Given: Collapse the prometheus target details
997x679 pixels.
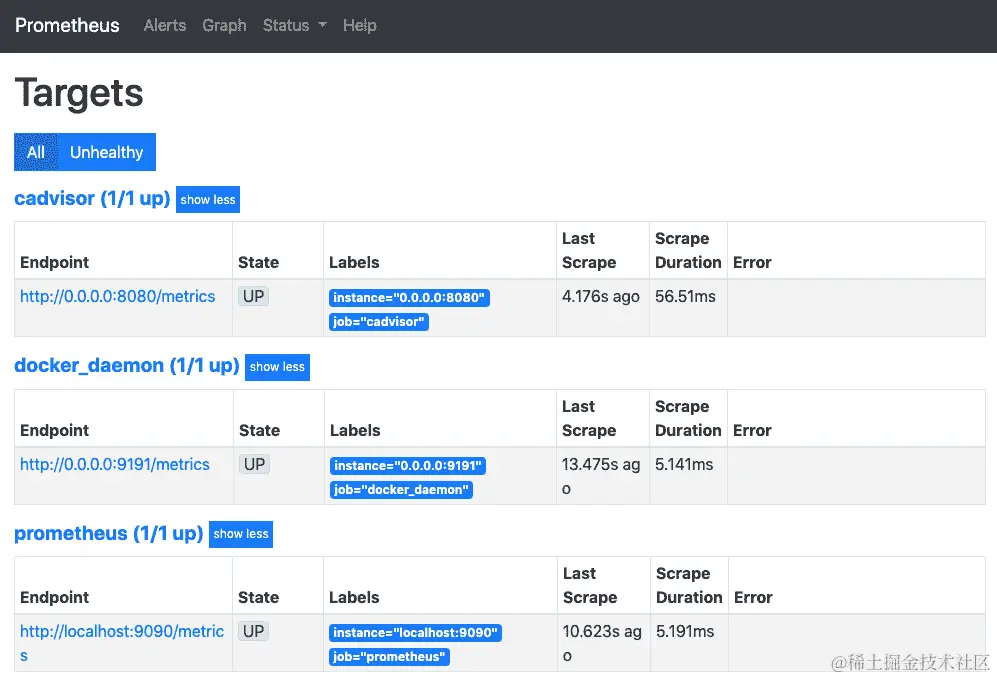Looking at the screenshot, I should 240,534.
